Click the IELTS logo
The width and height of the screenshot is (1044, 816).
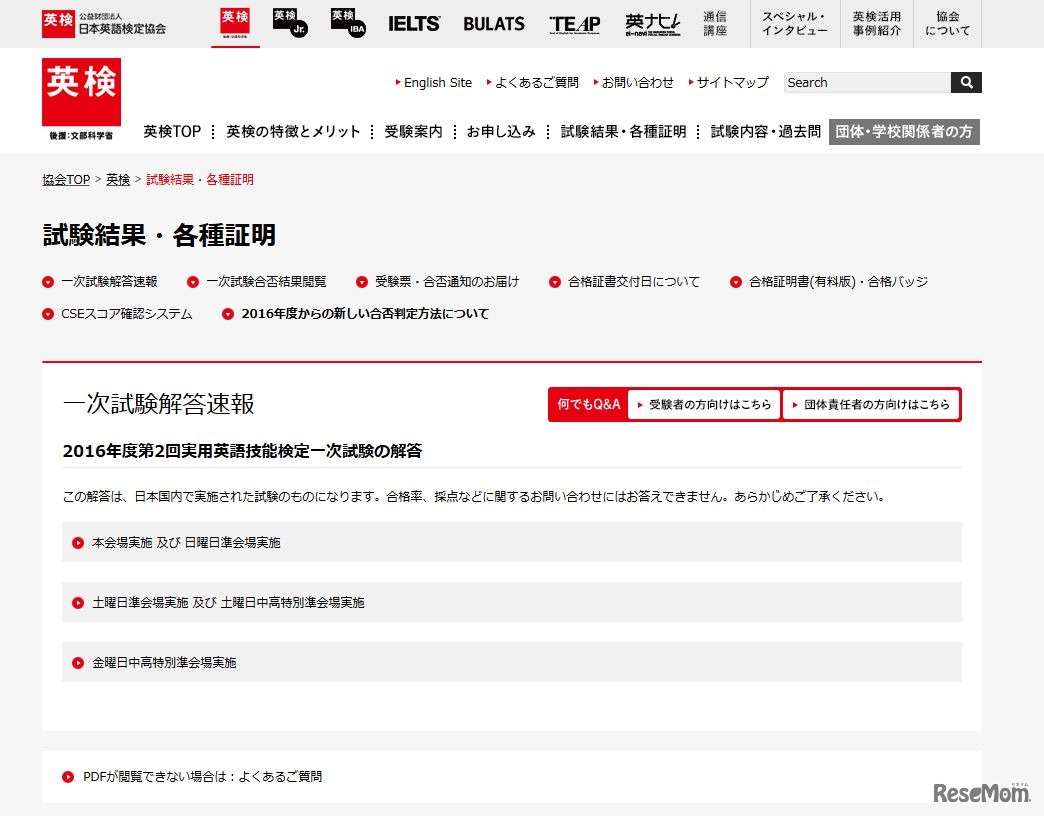click(413, 23)
